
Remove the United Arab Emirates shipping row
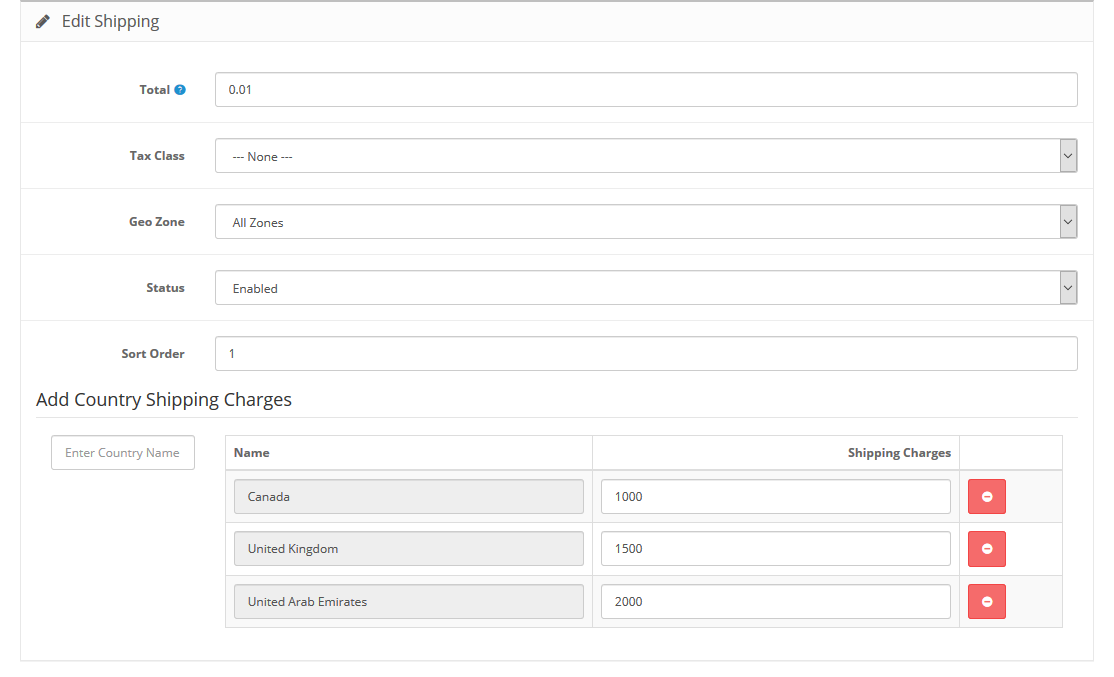point(987,602)
